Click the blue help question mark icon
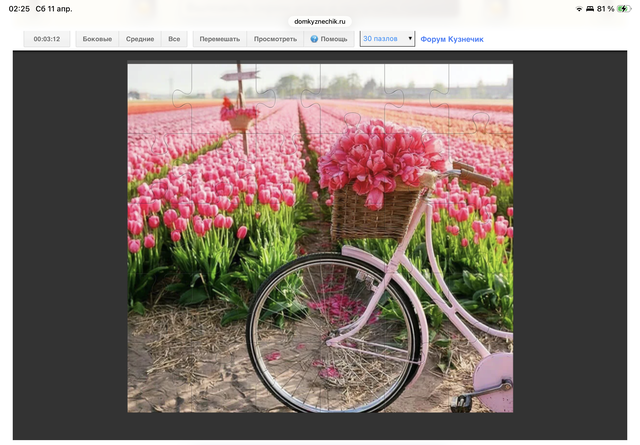 (x=314, y=39)
